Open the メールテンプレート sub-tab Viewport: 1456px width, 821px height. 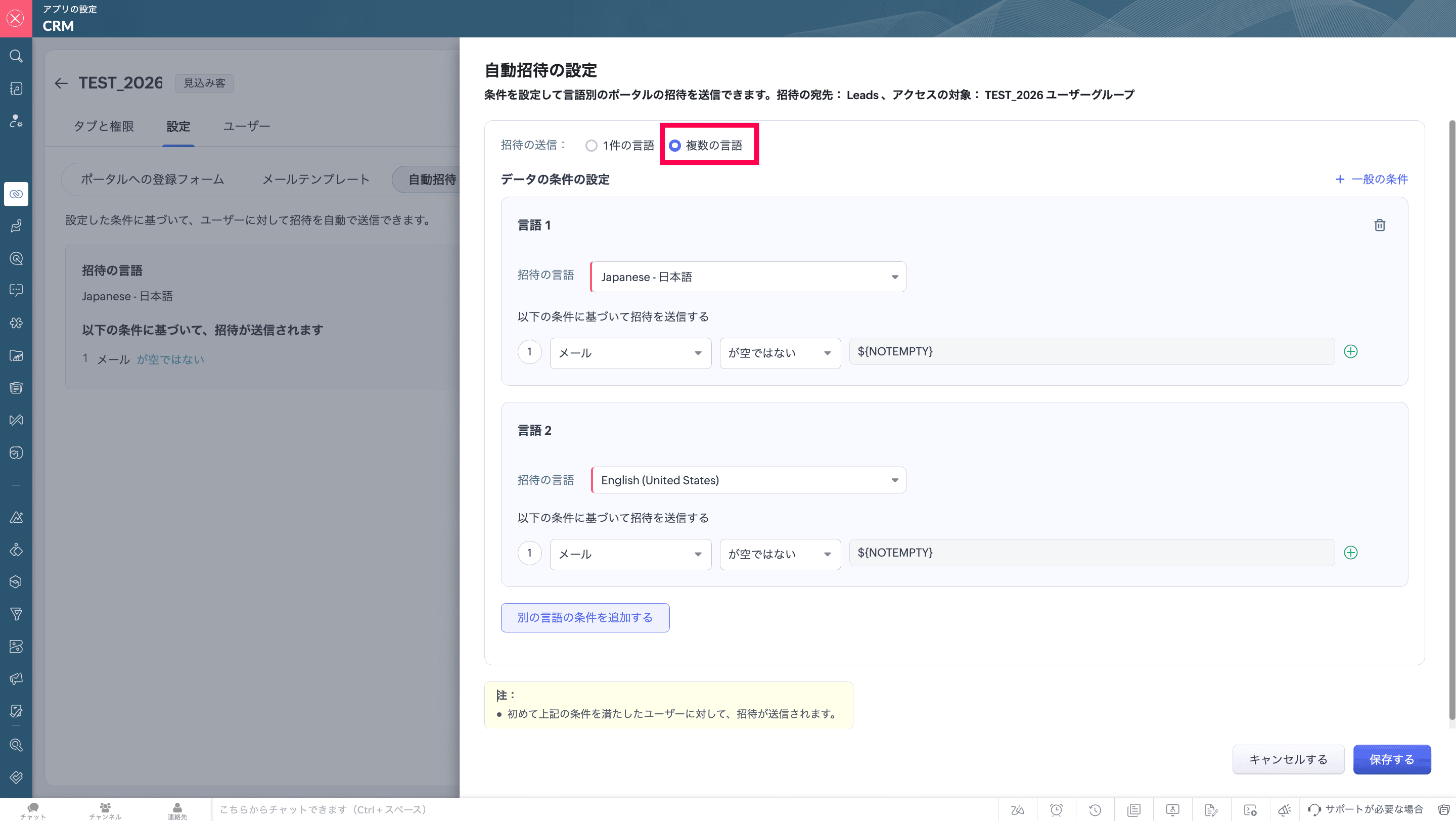(315, 179)
